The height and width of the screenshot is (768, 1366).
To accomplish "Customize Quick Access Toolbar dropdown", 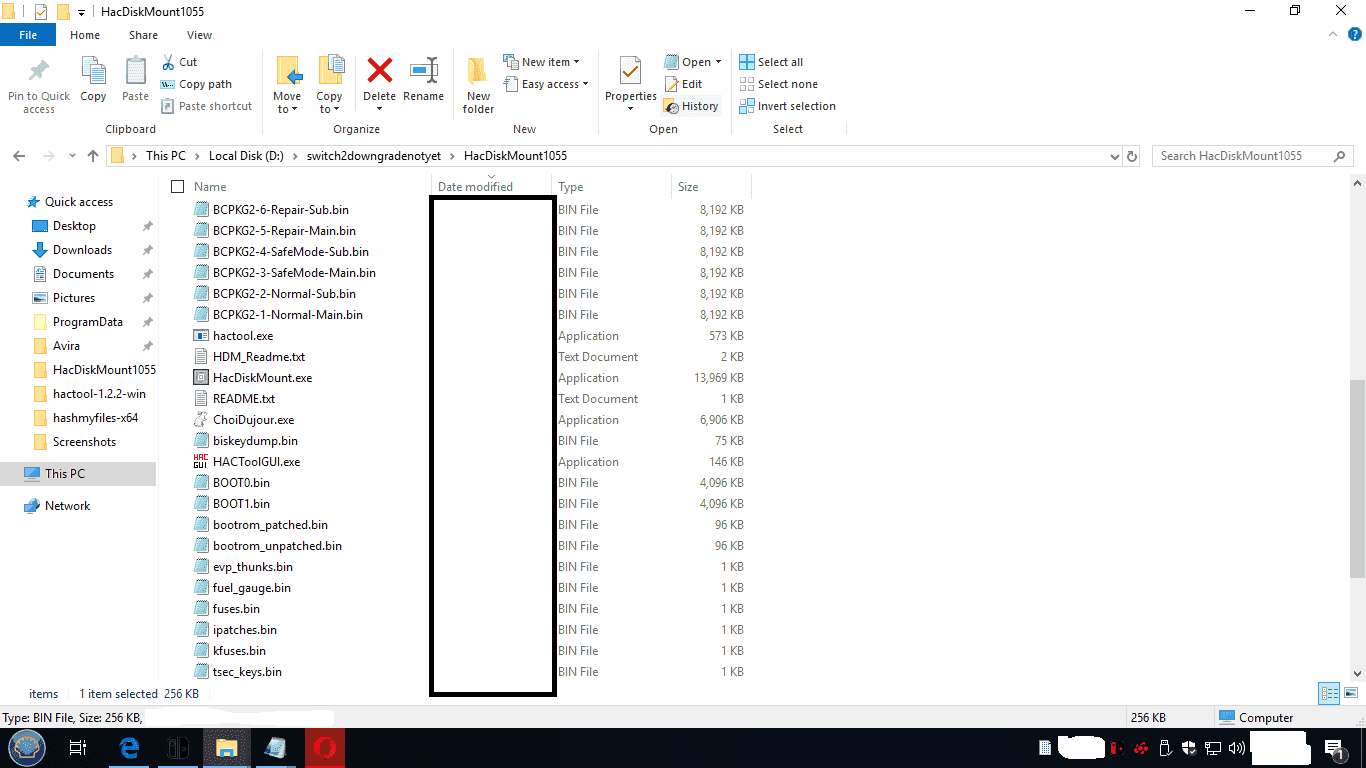I will 81,12.
